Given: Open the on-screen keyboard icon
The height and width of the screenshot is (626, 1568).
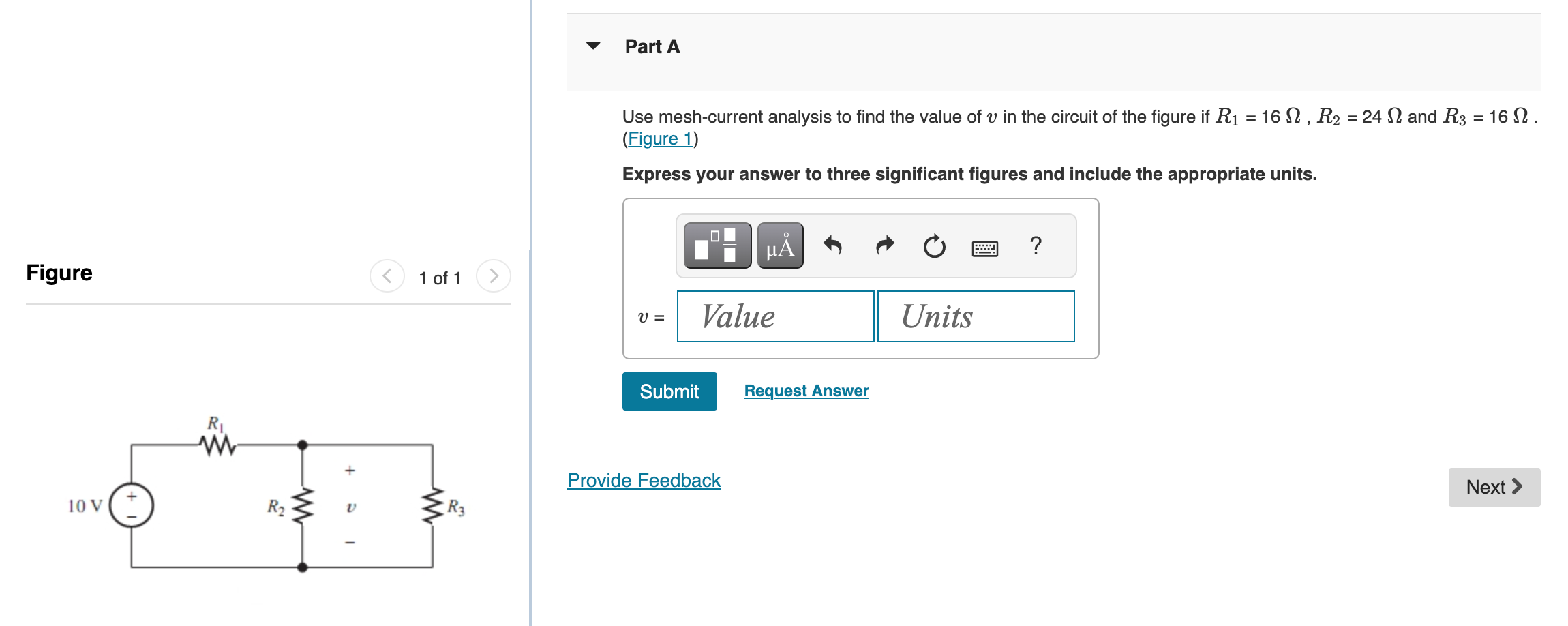Looking at the screenshot, I should pos(986,247).
